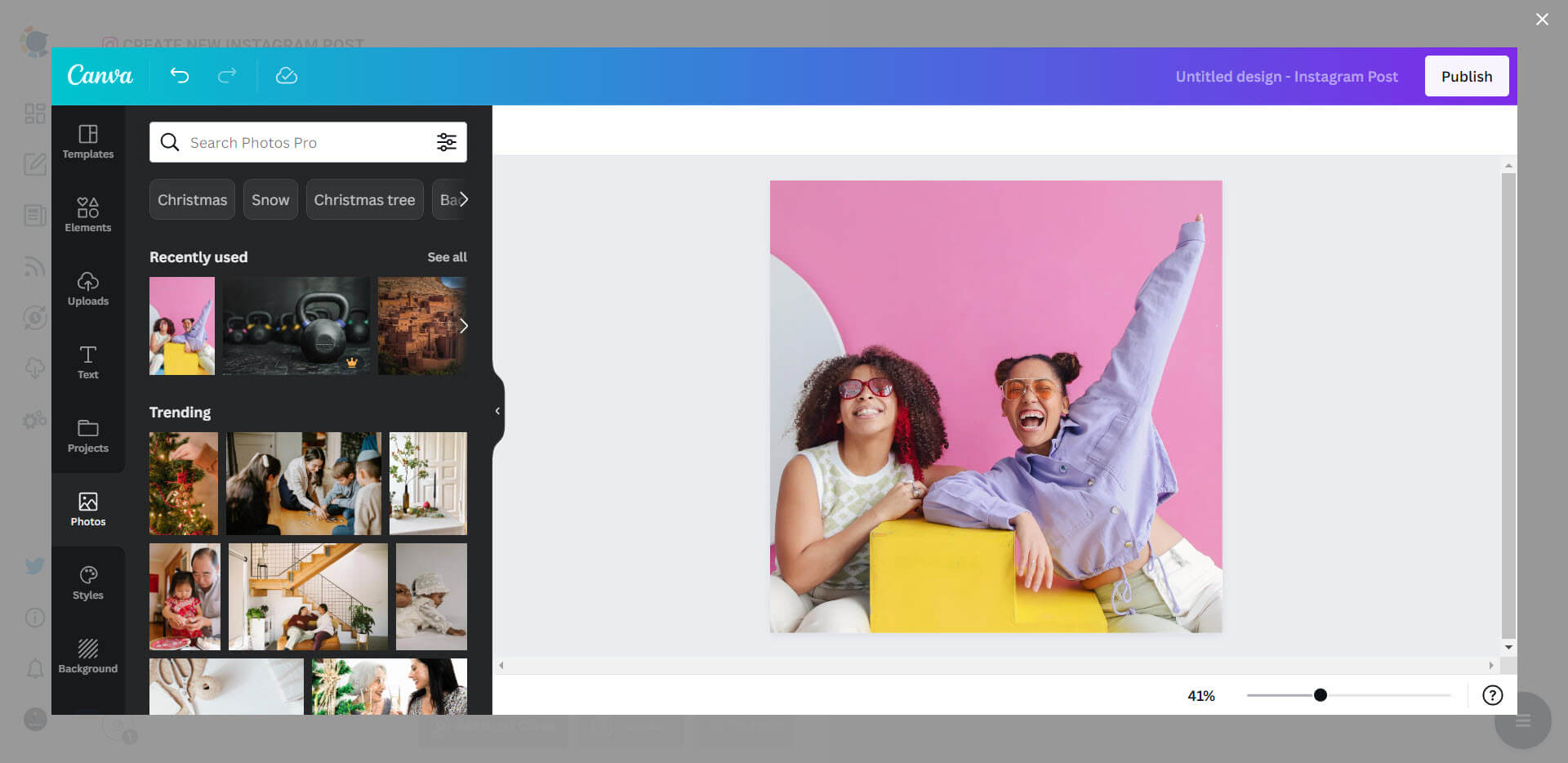This screenshot has width=1568, height=763.
Task: Switch to the Photos tab
Action: [x=87, y=508]
